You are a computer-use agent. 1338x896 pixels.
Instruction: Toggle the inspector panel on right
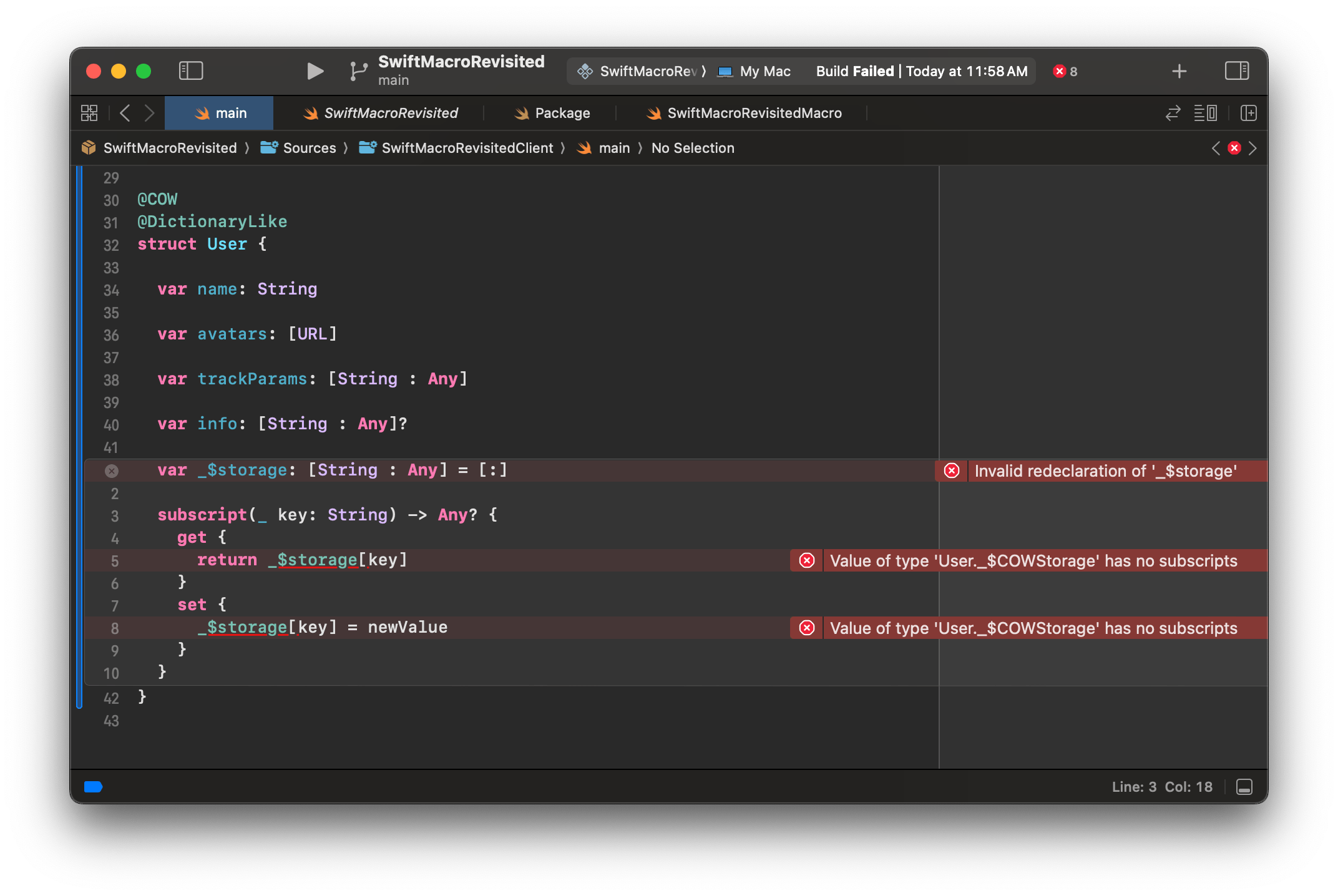(1236, 71)
